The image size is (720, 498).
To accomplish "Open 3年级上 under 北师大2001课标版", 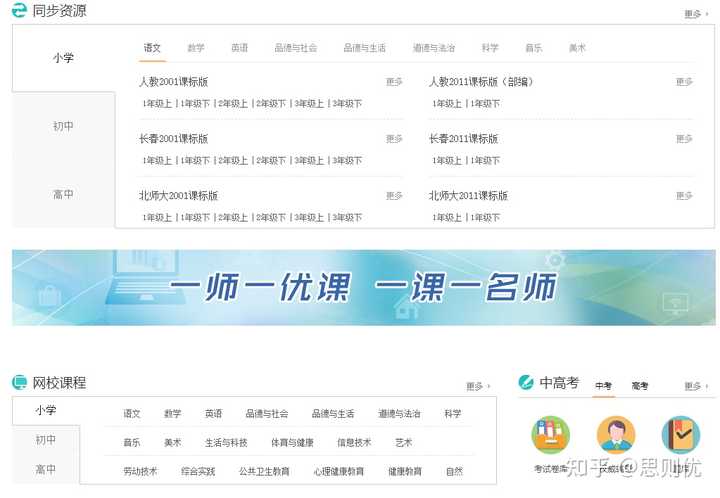I will (x=309, y=218).
